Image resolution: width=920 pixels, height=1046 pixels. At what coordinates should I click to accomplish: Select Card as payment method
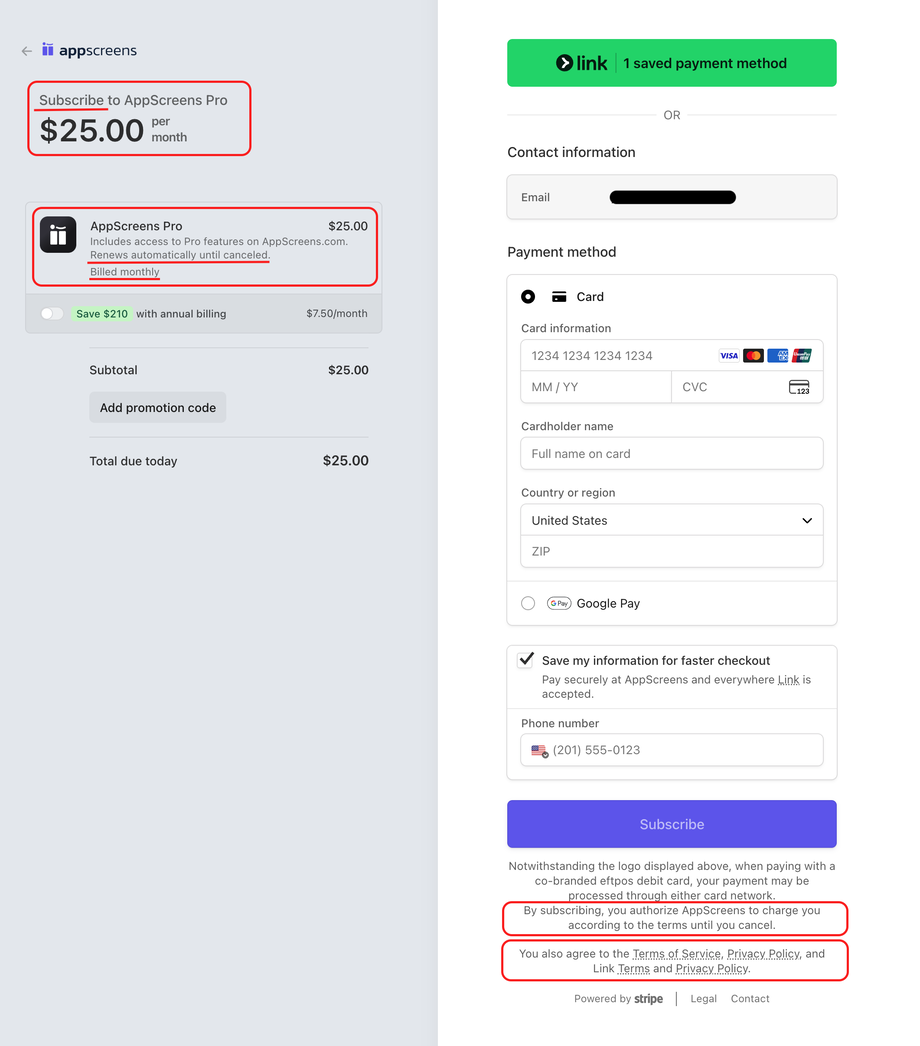click(x=528, y=296)
